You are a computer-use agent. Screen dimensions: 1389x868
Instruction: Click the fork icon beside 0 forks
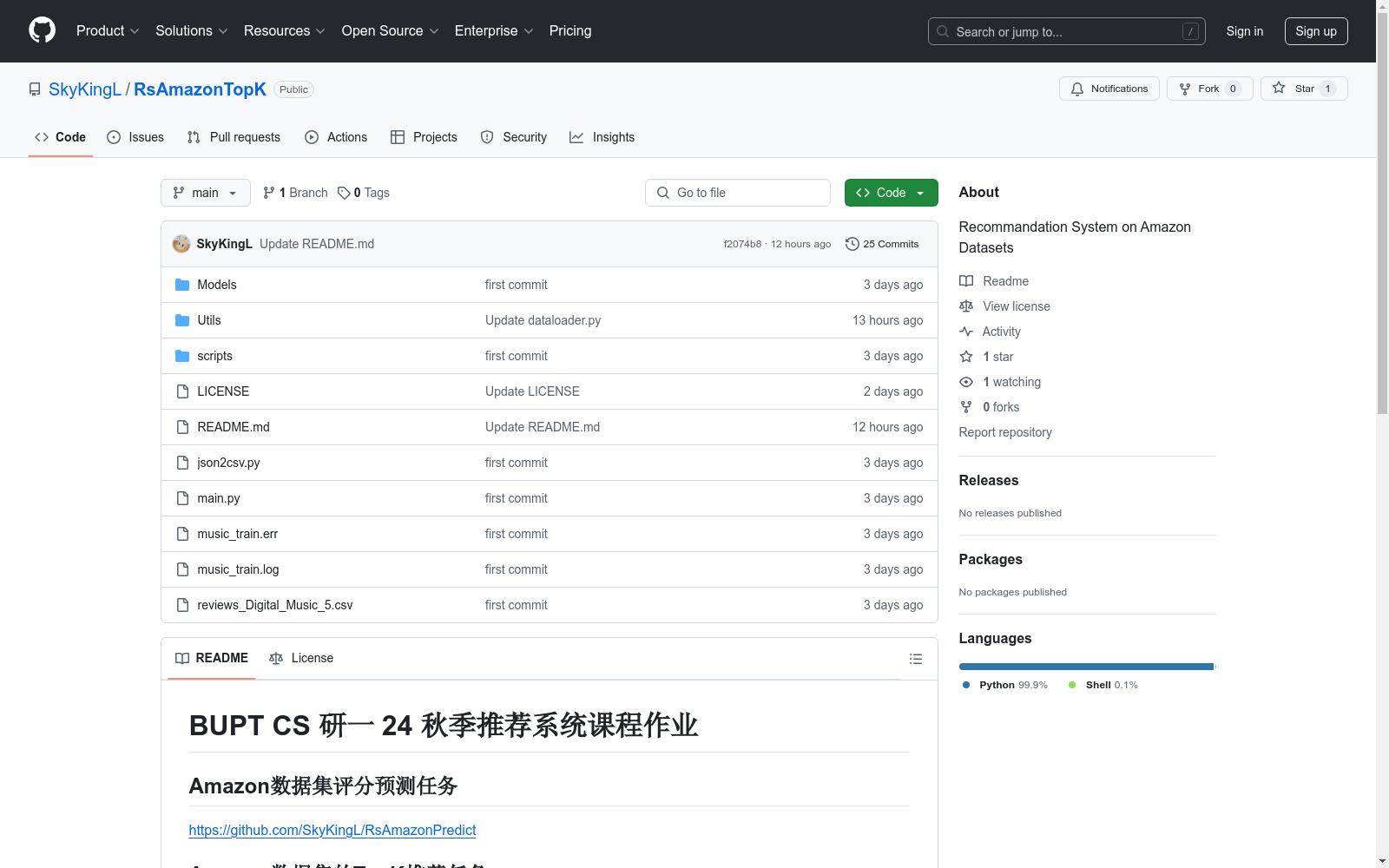pos(966,407)
